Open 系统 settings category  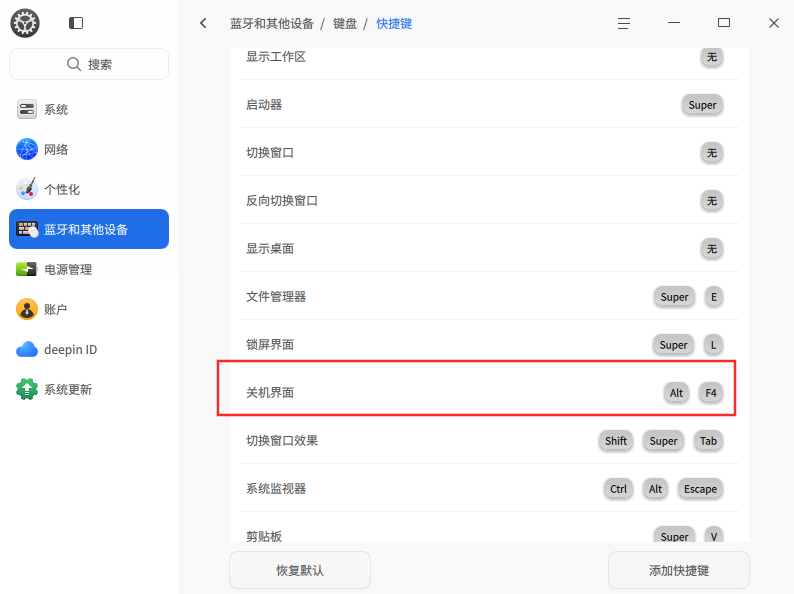89,109
